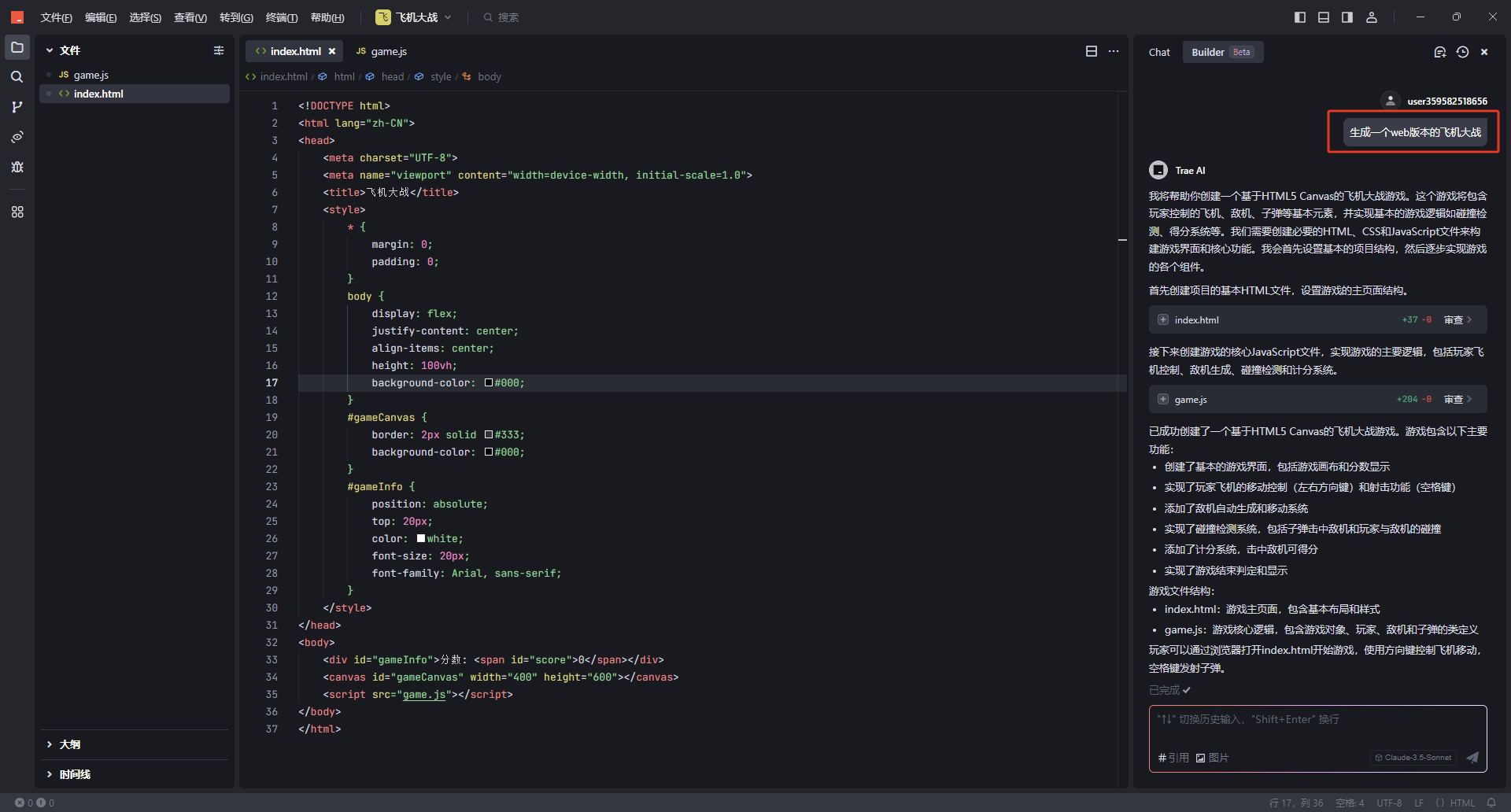1511x812 pixels.
Task: Expand the 时间线 timeline section
Action: (135, 774)
